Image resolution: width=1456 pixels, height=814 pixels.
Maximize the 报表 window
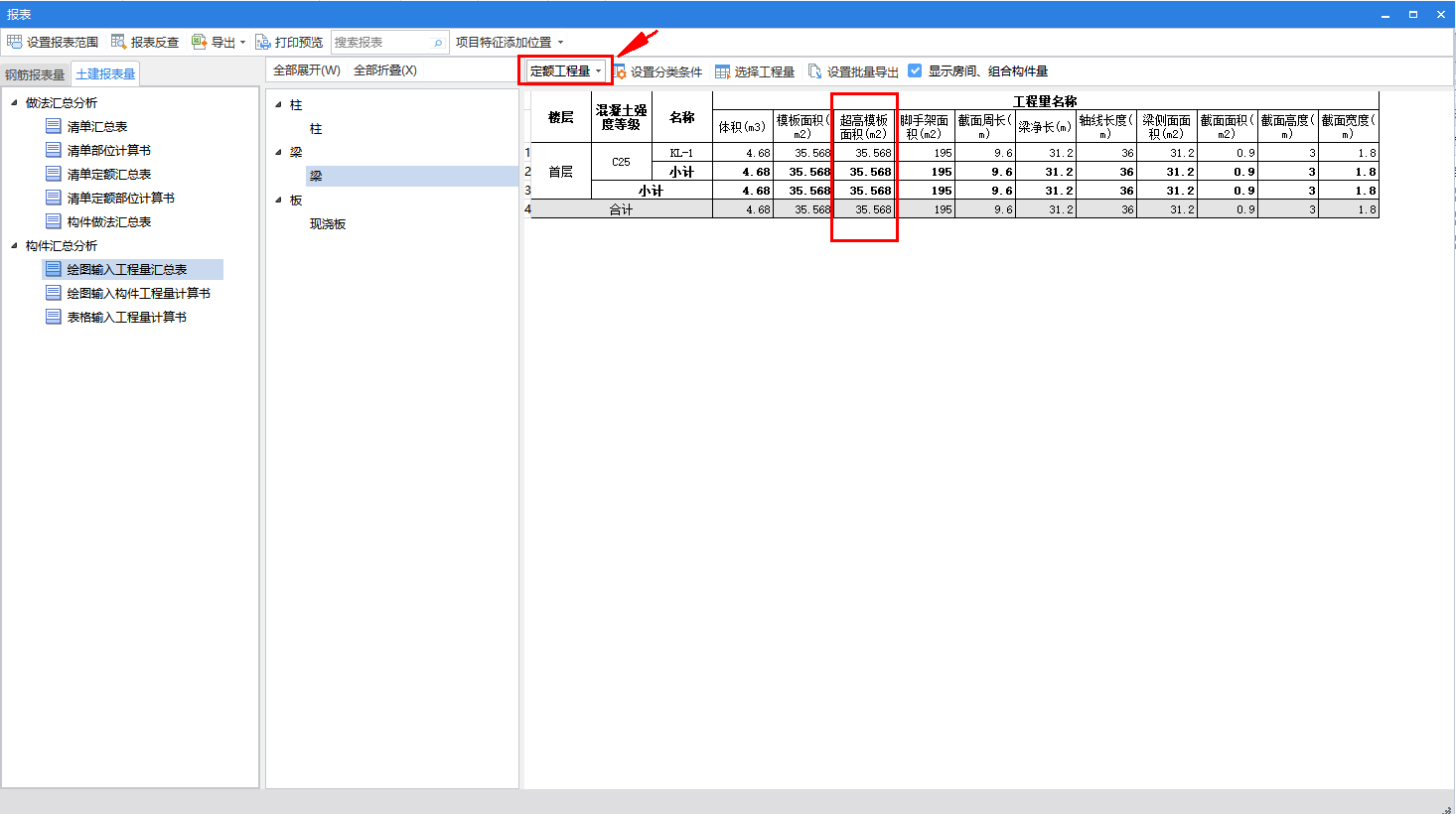tap(1413, 14)
